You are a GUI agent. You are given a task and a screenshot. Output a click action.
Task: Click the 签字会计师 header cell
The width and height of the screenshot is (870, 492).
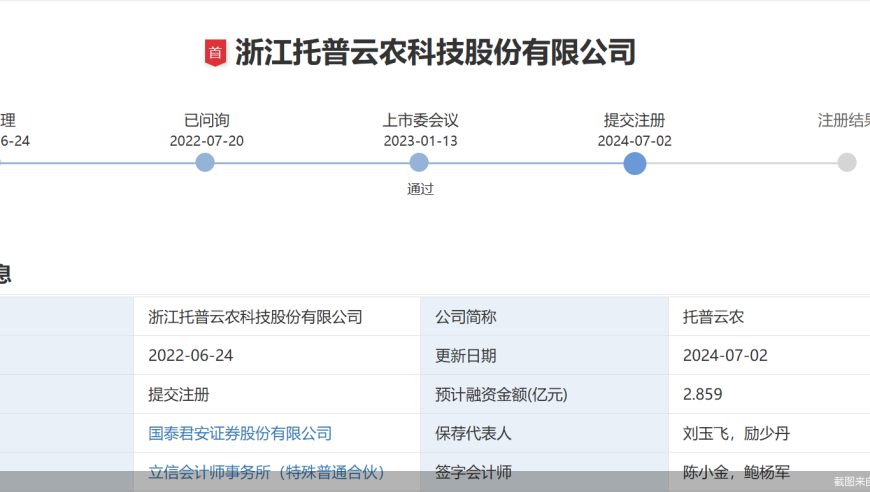coord(544,472)
